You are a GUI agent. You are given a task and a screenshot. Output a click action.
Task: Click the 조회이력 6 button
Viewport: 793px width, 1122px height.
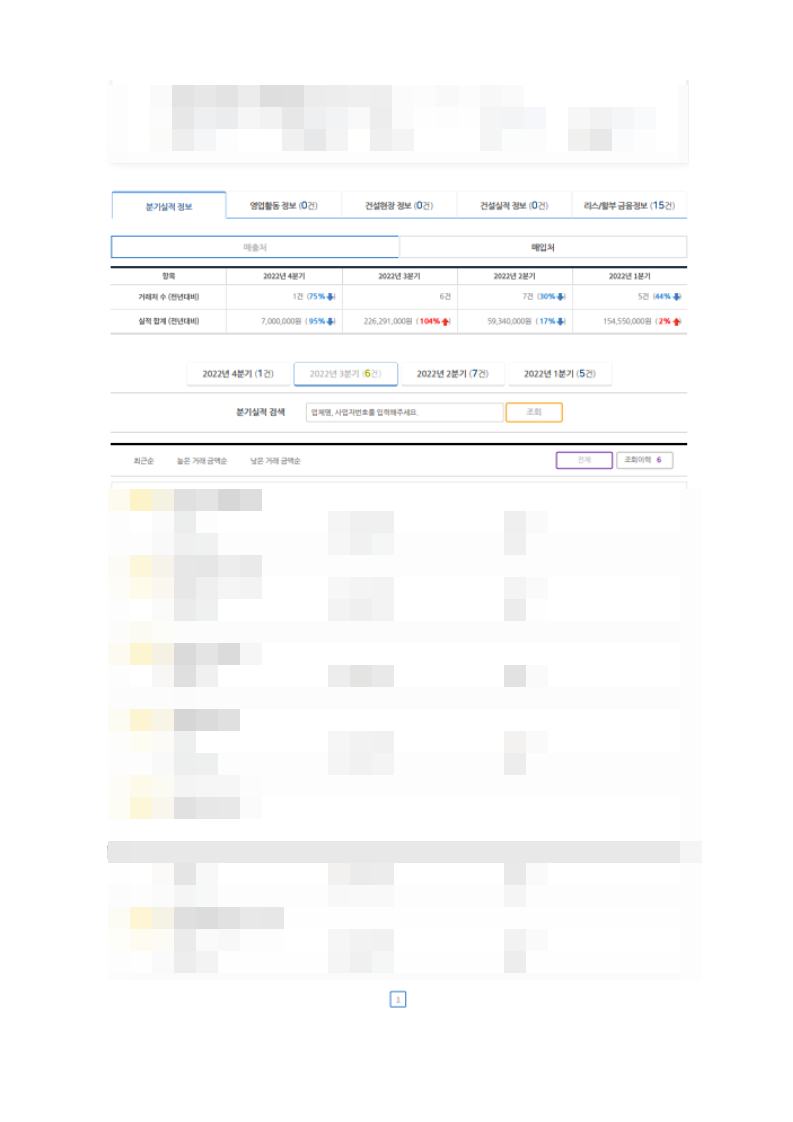coord(644,460)
